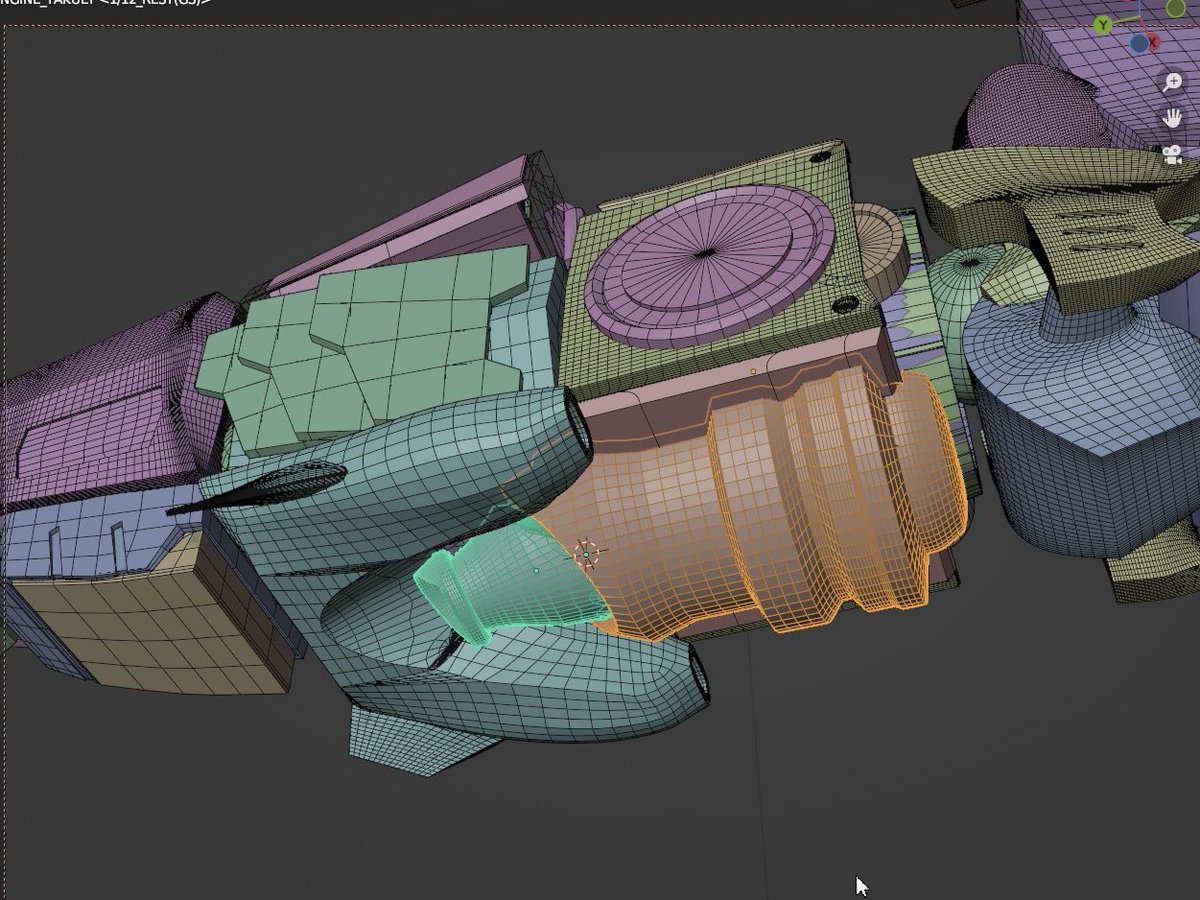Click the dark green negative-Y gizmo circle

(x=1176, y=8)
